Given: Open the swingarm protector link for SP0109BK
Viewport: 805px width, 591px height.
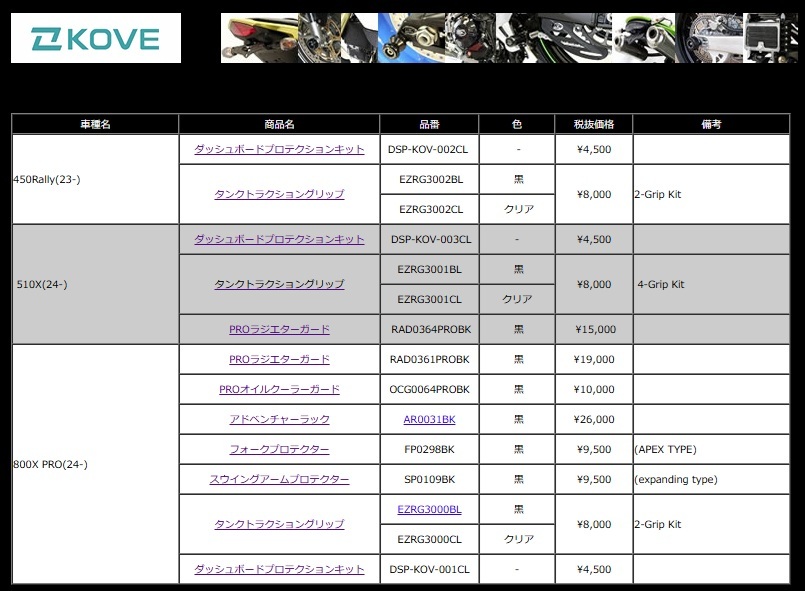Looking at the screenshot, I should click(x=279, y=479).
